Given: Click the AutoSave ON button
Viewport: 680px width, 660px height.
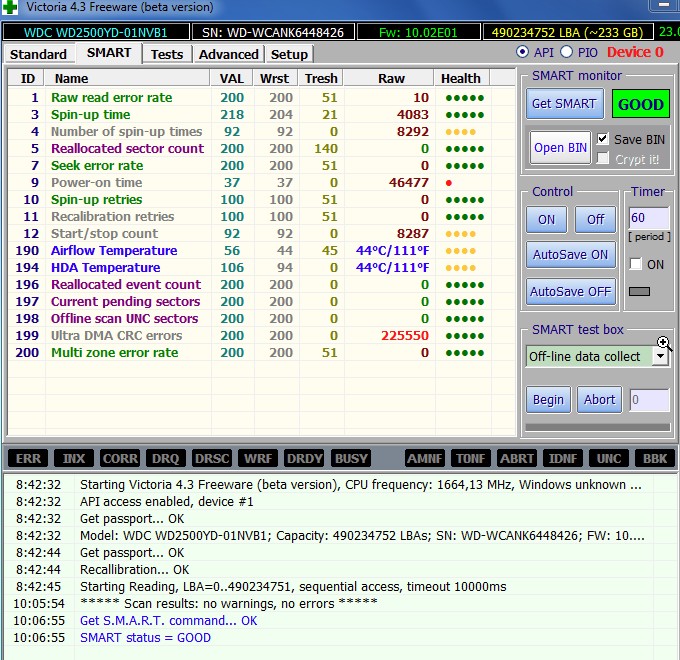Looking at the screenshot, I should click(x=570, y=254).
